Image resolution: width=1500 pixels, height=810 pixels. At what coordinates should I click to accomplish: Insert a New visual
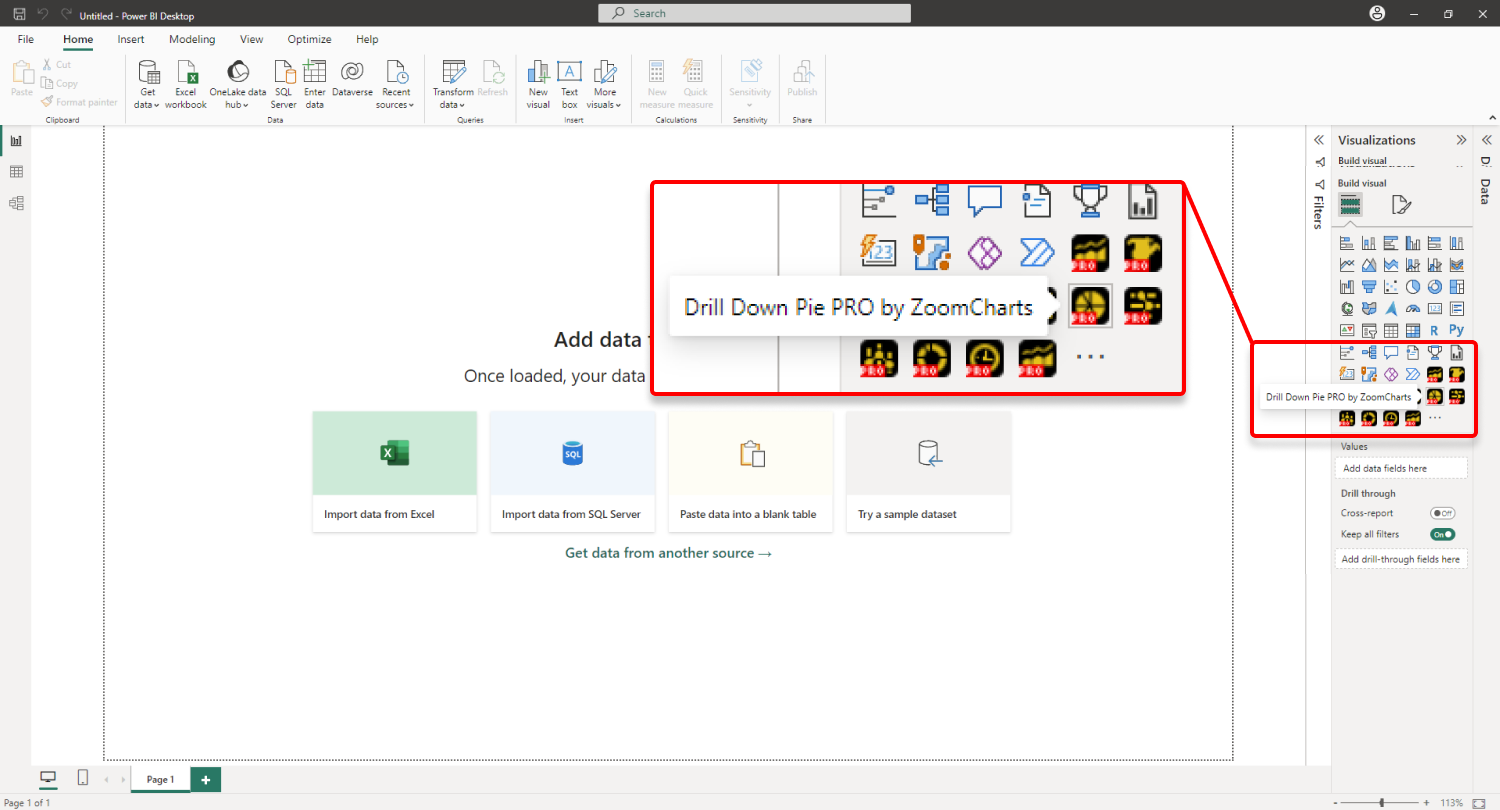coord(538,84)
